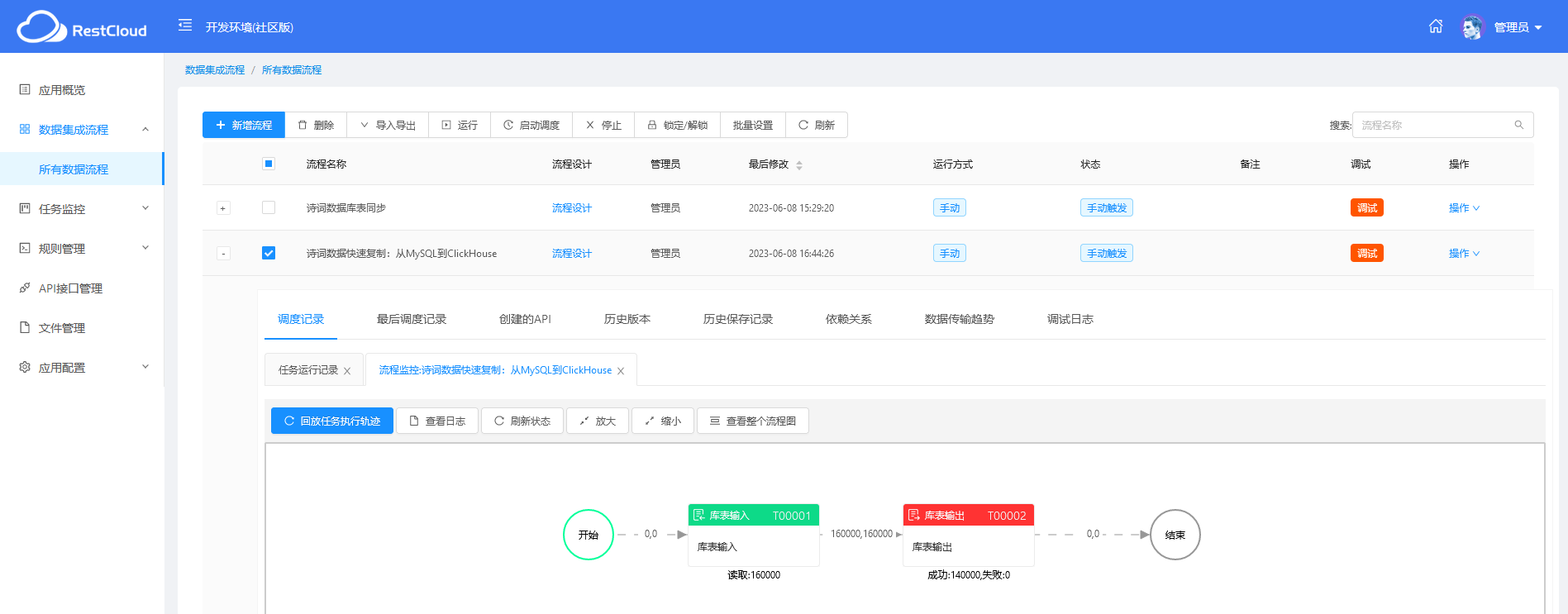Screen dimensions: 1568x614
Task: Click 查看日志 button
Action: pos(437,421)
